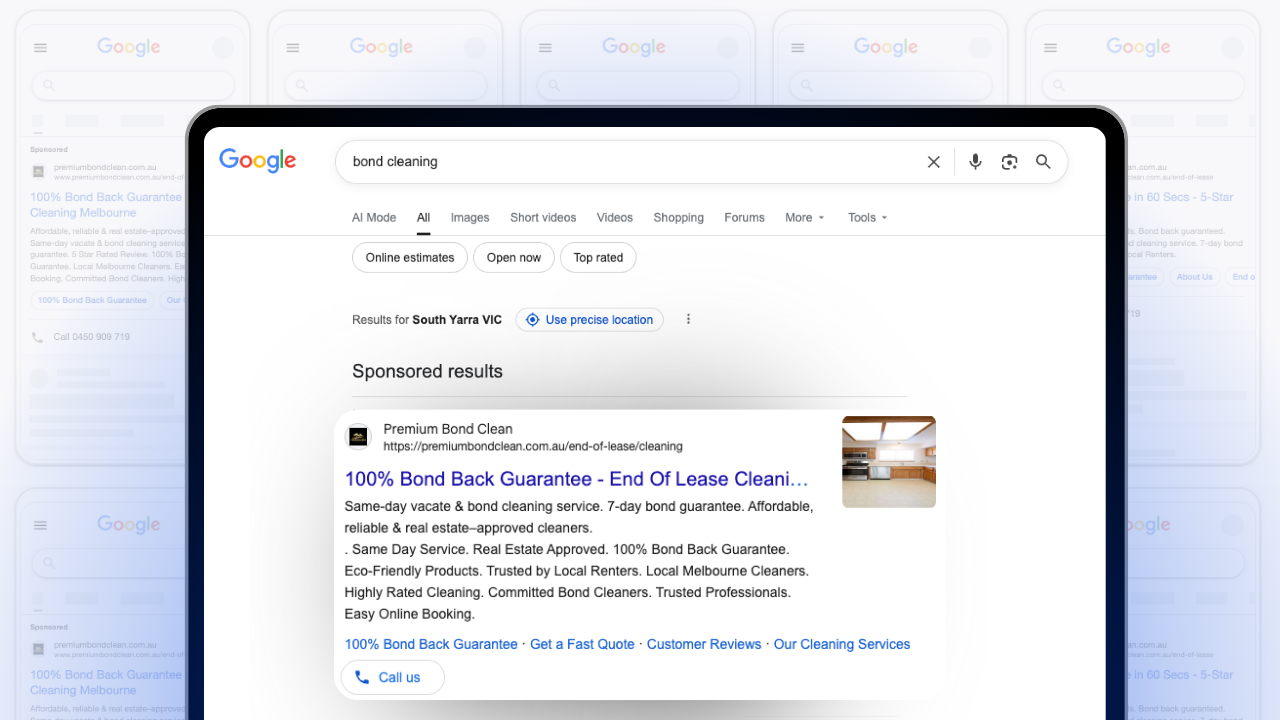
Task: Open hamburger menu in third background phone
Action: pyautogui.click(x=545, y=47)
